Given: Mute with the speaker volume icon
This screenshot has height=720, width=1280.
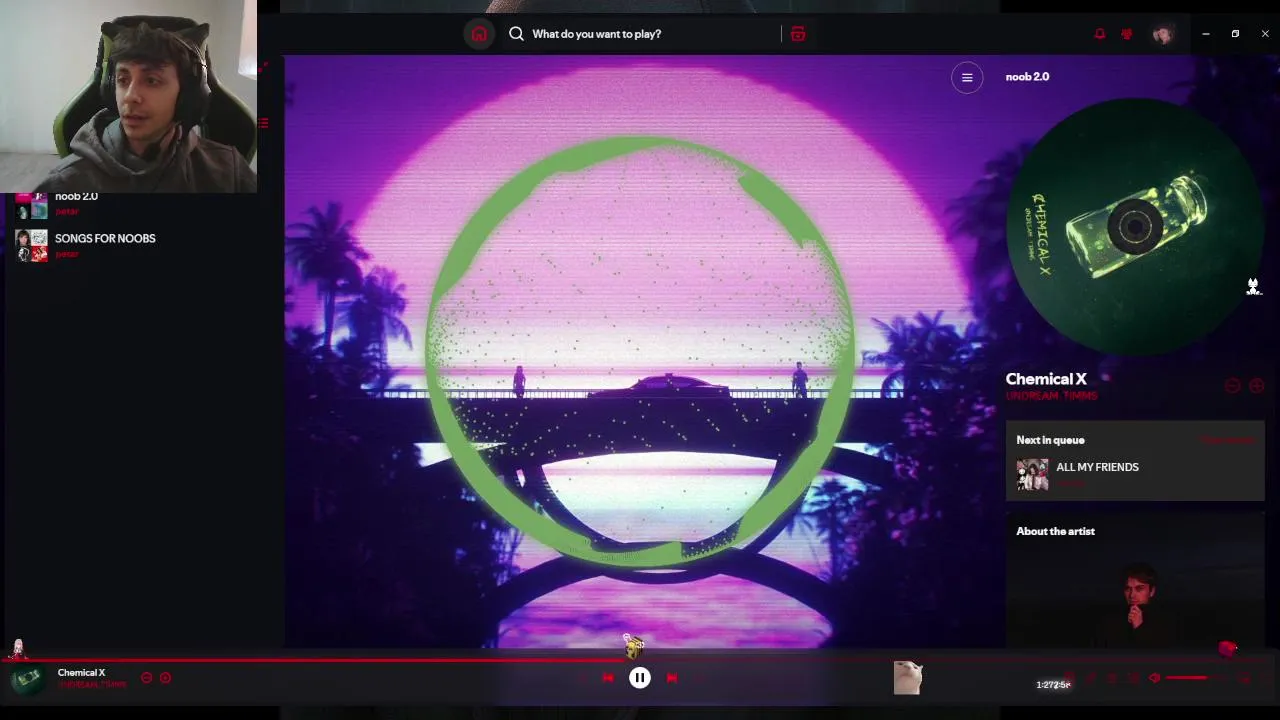Looking at the screenshot, I should coord(1154,678).
